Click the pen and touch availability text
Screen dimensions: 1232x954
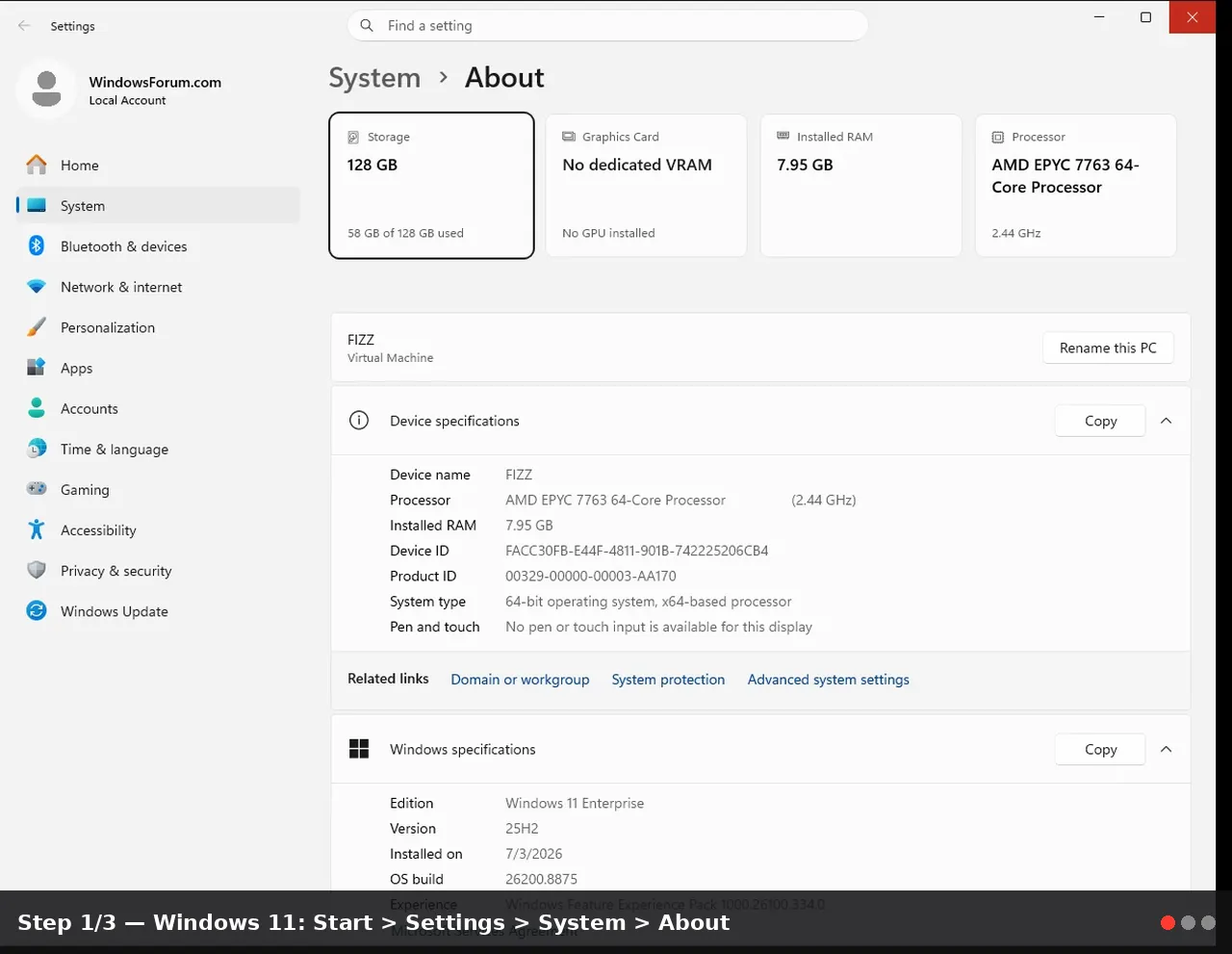coord(658,627)
